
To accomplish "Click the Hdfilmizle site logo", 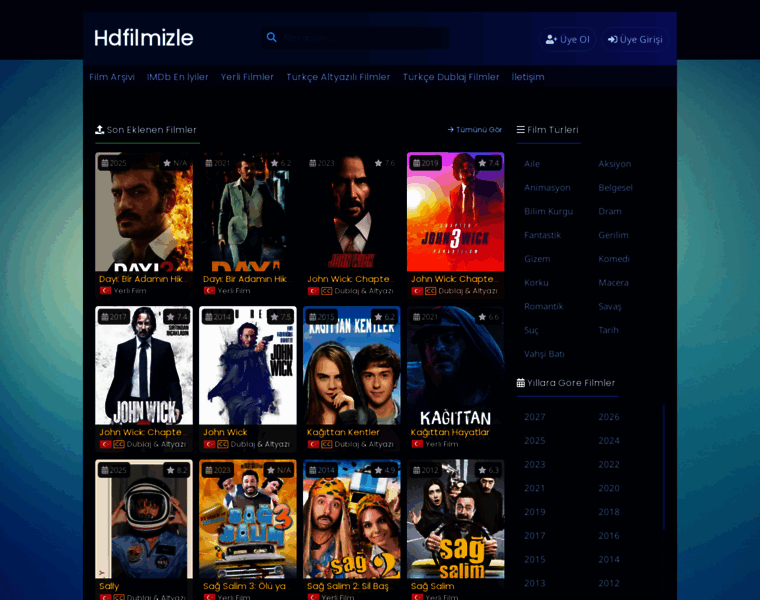I will (143, 38).
